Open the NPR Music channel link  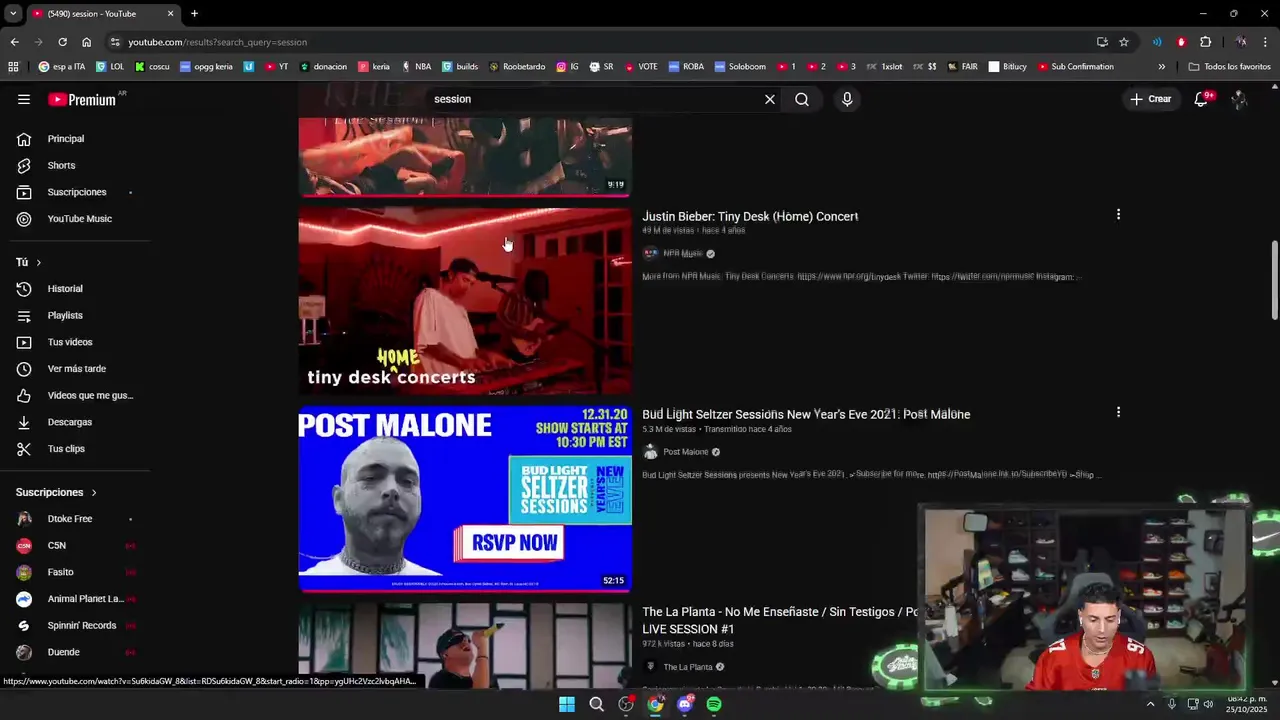point(683,254)
